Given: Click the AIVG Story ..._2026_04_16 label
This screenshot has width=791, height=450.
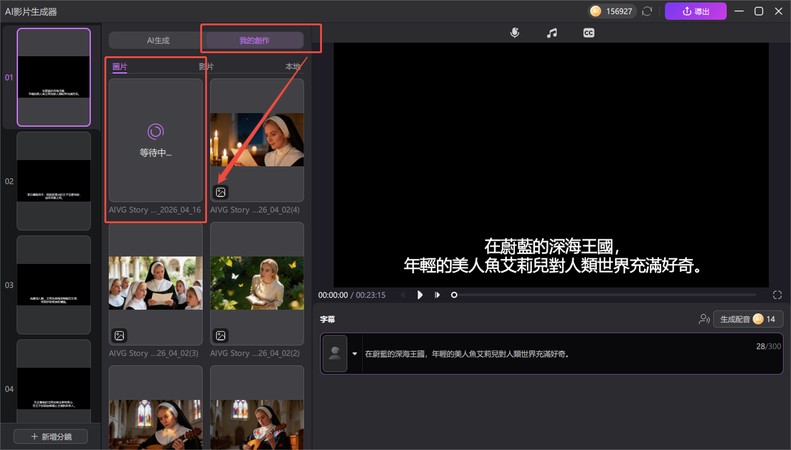Looking at the screenshot, I should coord(155,210).
